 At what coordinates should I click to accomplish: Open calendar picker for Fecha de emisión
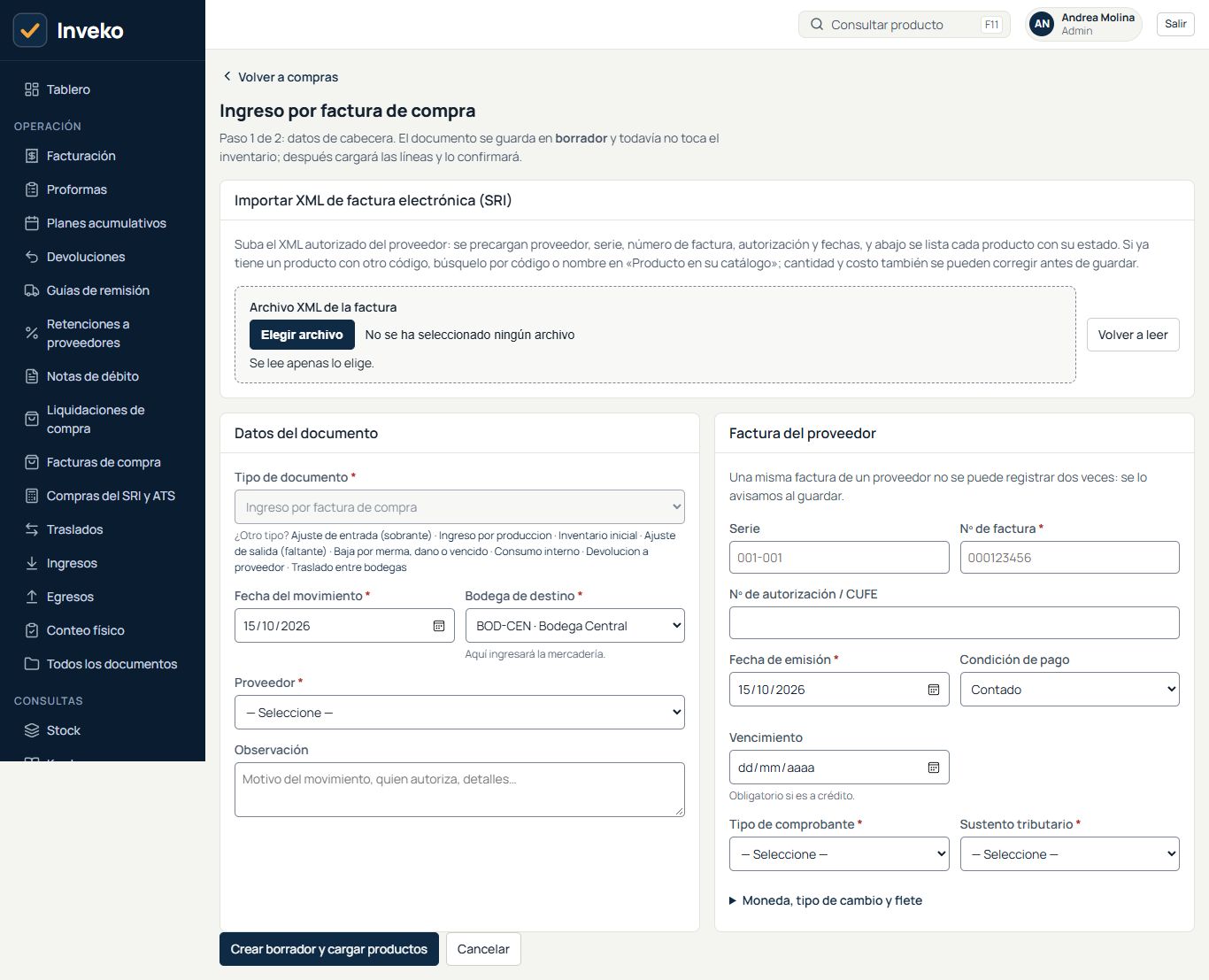pyautogui.click(x=934, y=690)
